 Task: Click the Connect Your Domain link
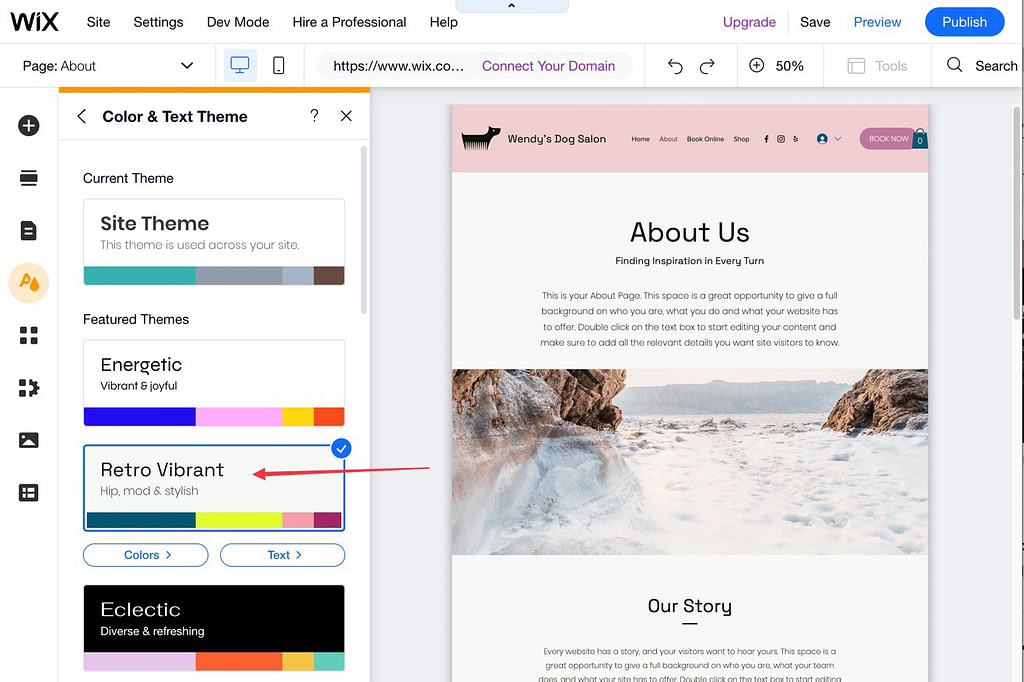[548, 65]
